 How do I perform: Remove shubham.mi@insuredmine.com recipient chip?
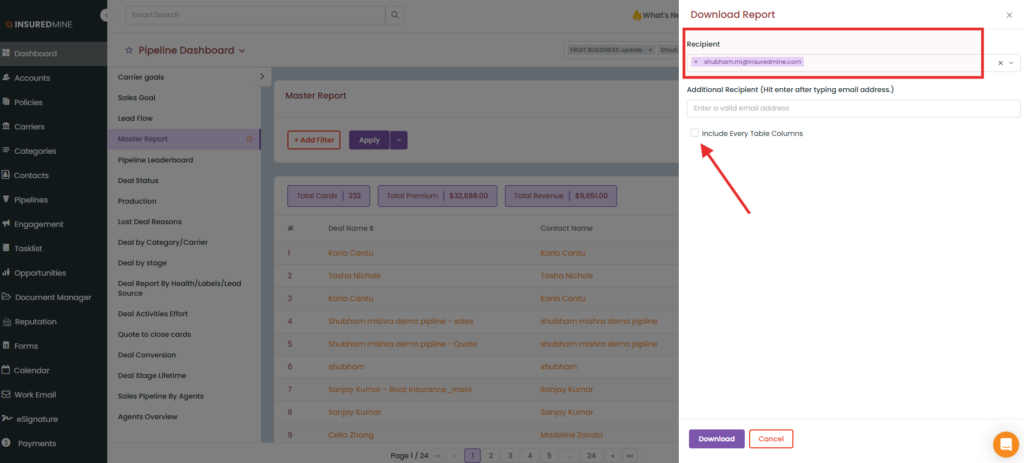(x=696, y=62)
